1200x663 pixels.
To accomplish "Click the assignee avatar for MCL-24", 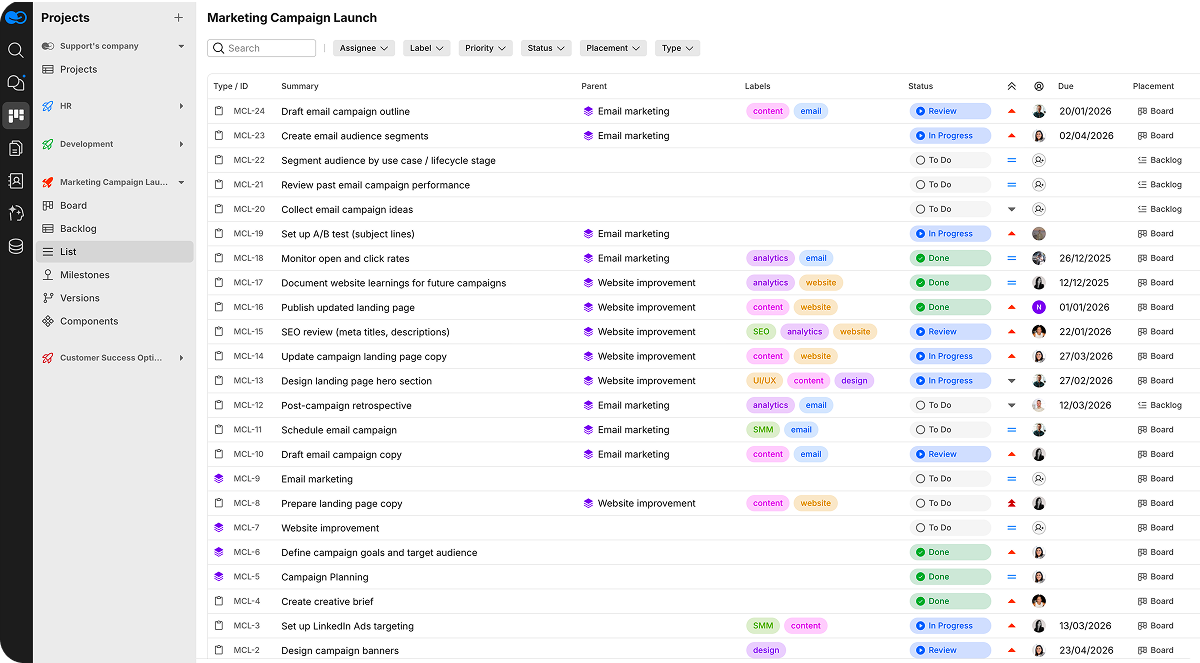I will pyautogui.click(x=1039, y=111).
